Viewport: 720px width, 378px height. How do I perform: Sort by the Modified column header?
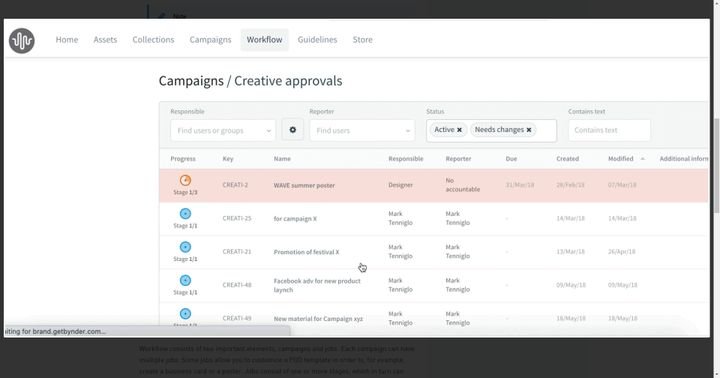click(x=620, y=159)
